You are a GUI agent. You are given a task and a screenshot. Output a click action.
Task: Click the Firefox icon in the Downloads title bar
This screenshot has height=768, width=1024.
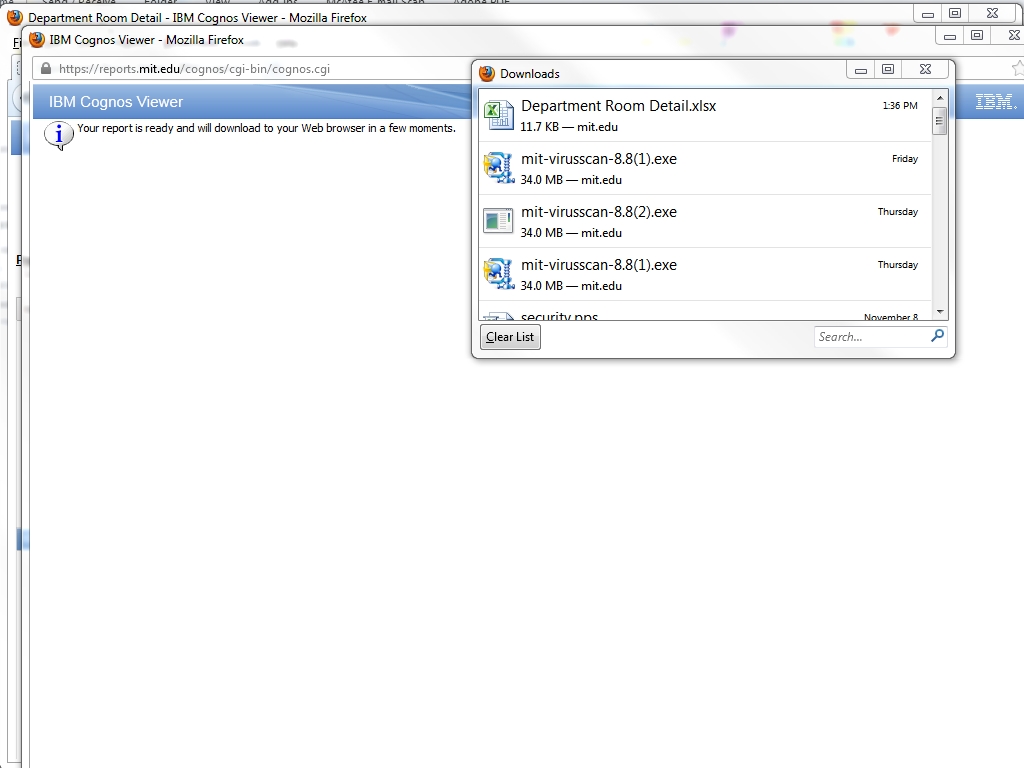pos(487,73)
